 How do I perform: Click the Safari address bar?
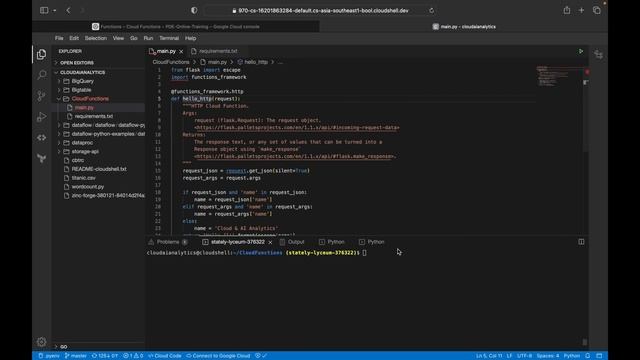(x=320, y=11)
